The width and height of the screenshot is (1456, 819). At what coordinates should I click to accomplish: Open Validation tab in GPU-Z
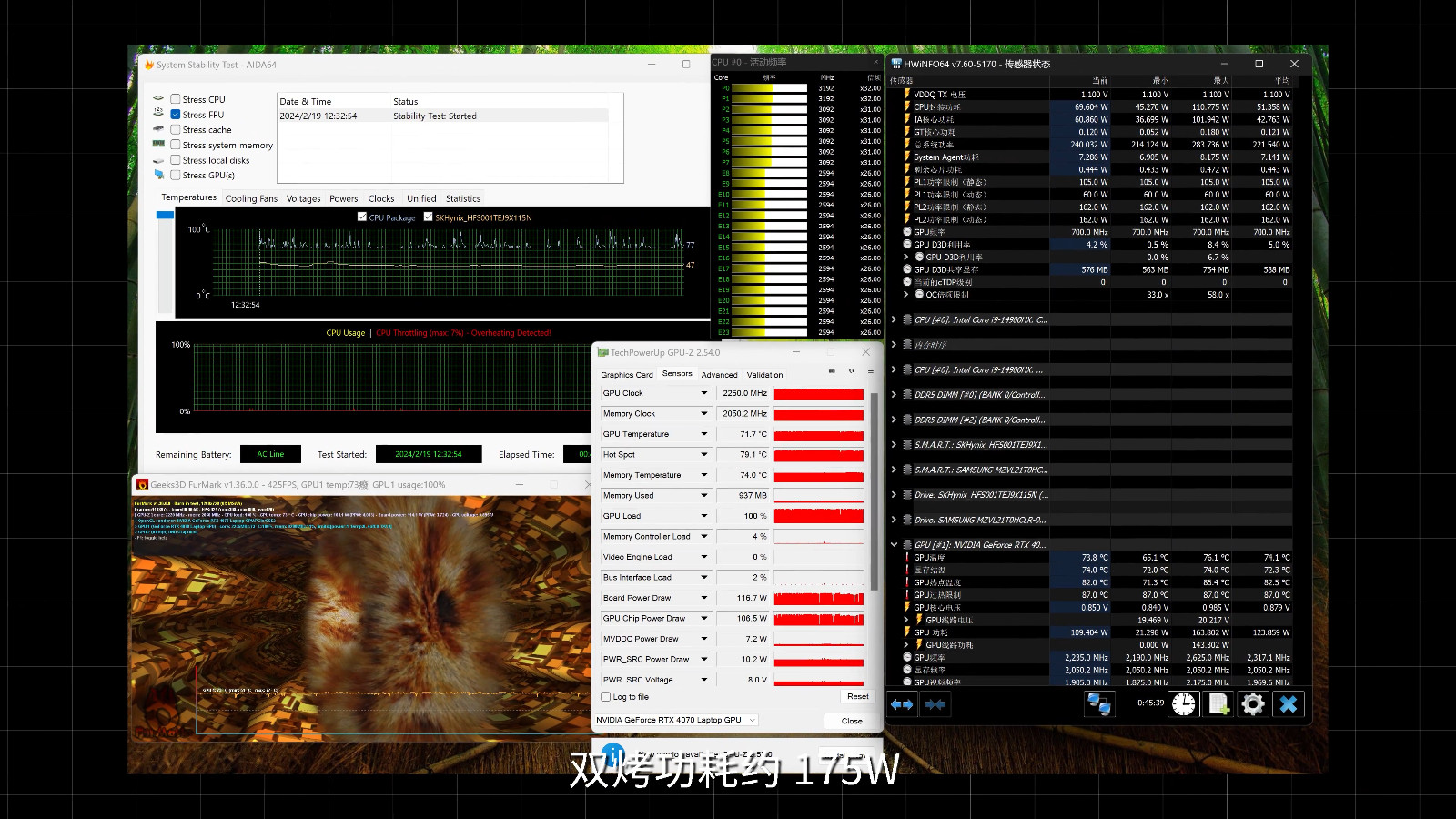click(765, 375)
